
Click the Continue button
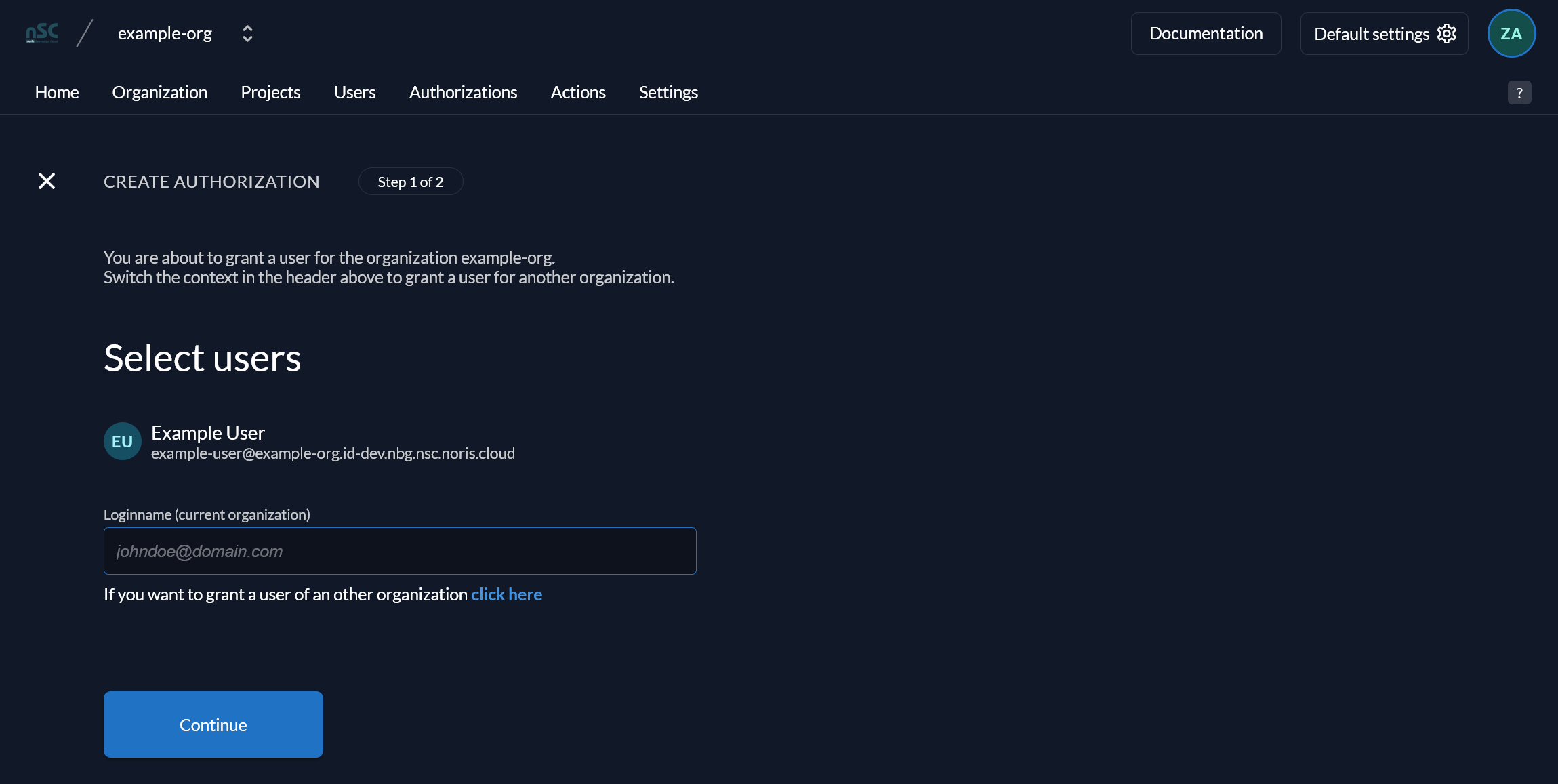213,724
